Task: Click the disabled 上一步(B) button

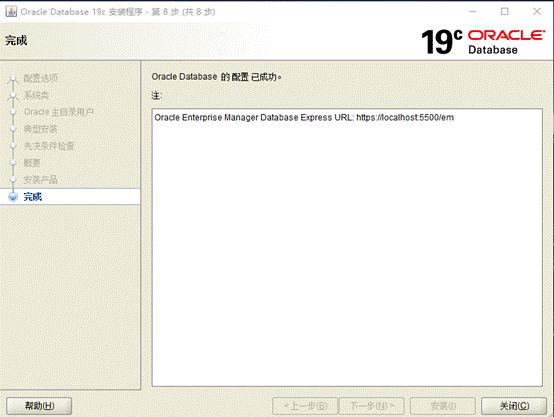Action: [x=305, y=406]
